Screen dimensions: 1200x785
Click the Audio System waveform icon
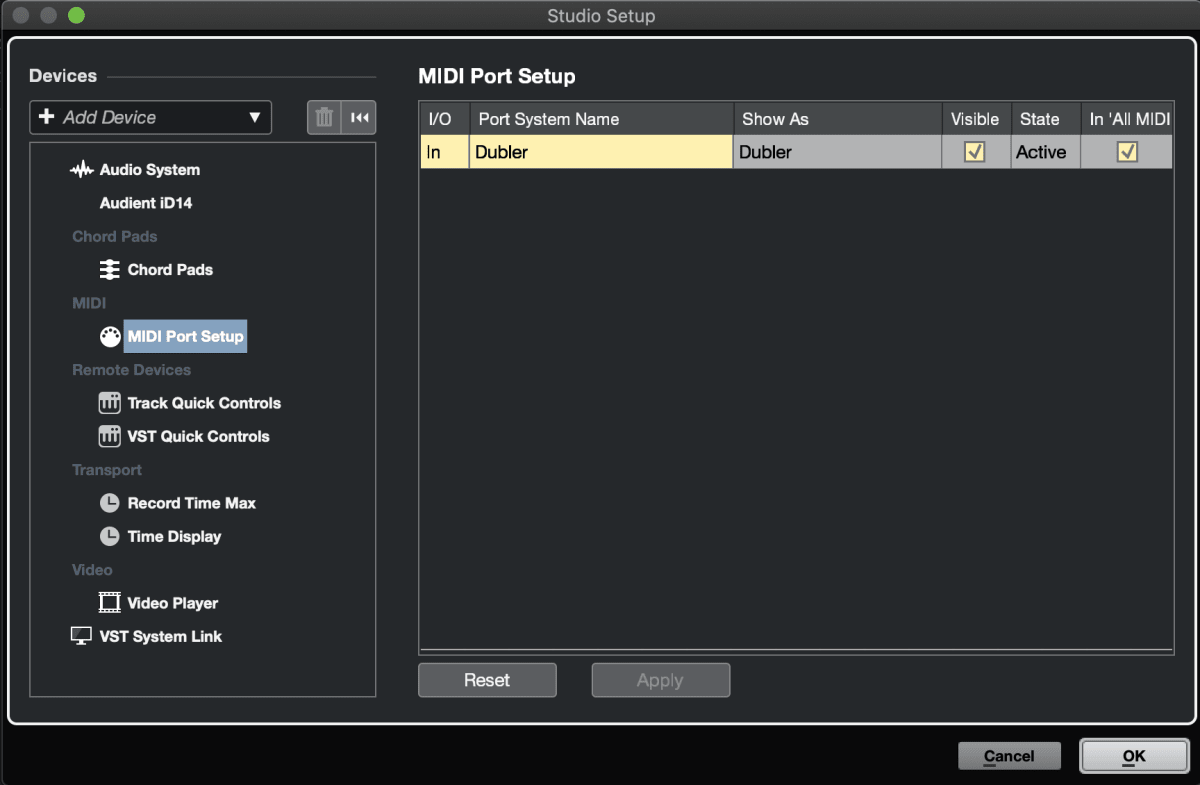coord(82,170)
